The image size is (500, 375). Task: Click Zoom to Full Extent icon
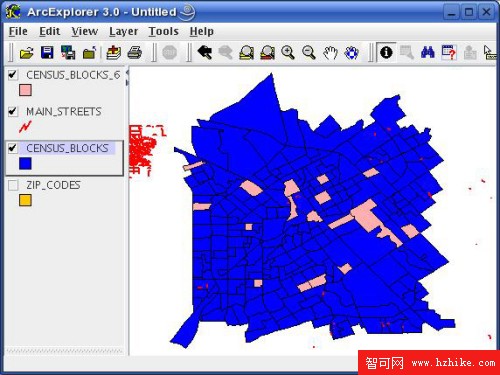[247, 53]
